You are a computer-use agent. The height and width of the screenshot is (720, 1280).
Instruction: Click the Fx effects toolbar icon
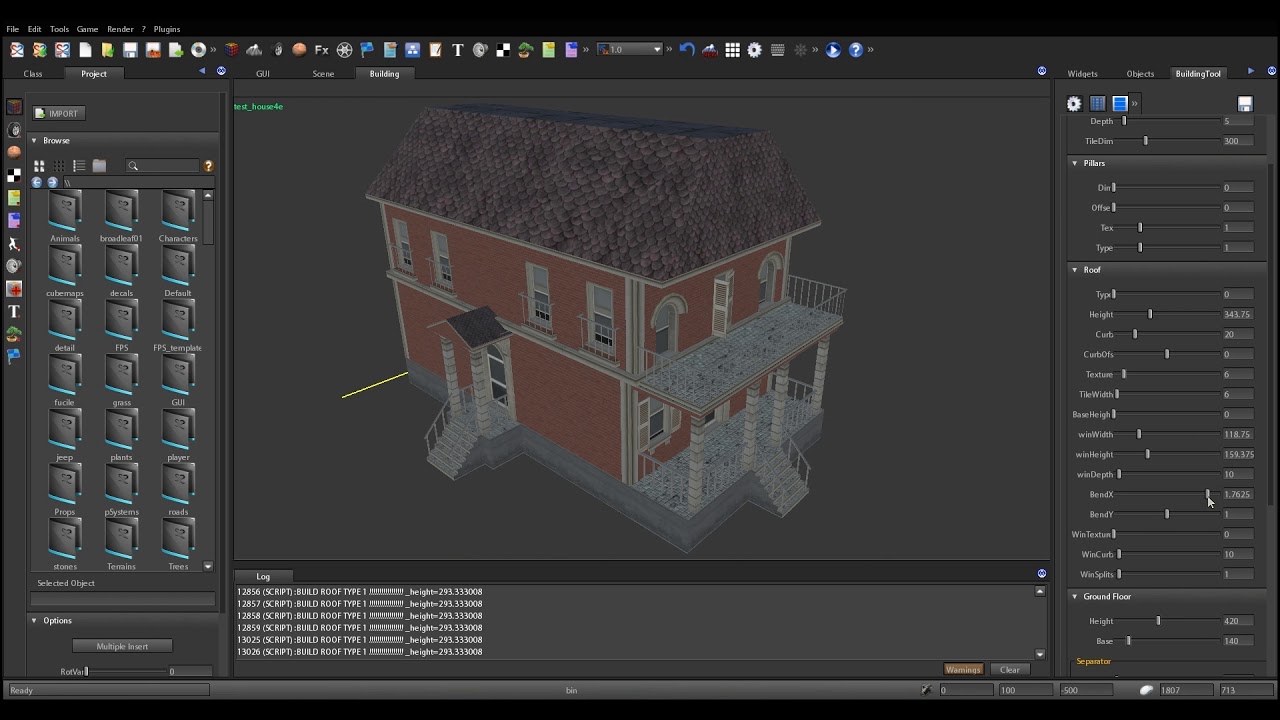pos(322,50)
